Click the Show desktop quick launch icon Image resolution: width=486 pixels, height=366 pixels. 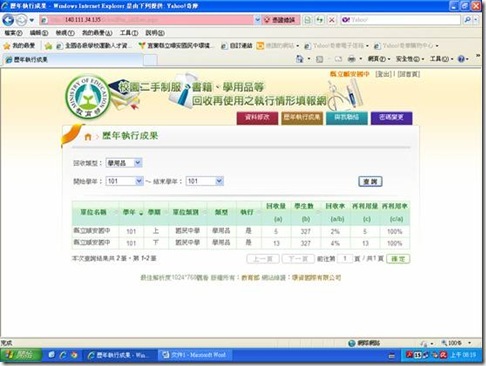pos(51,355)
